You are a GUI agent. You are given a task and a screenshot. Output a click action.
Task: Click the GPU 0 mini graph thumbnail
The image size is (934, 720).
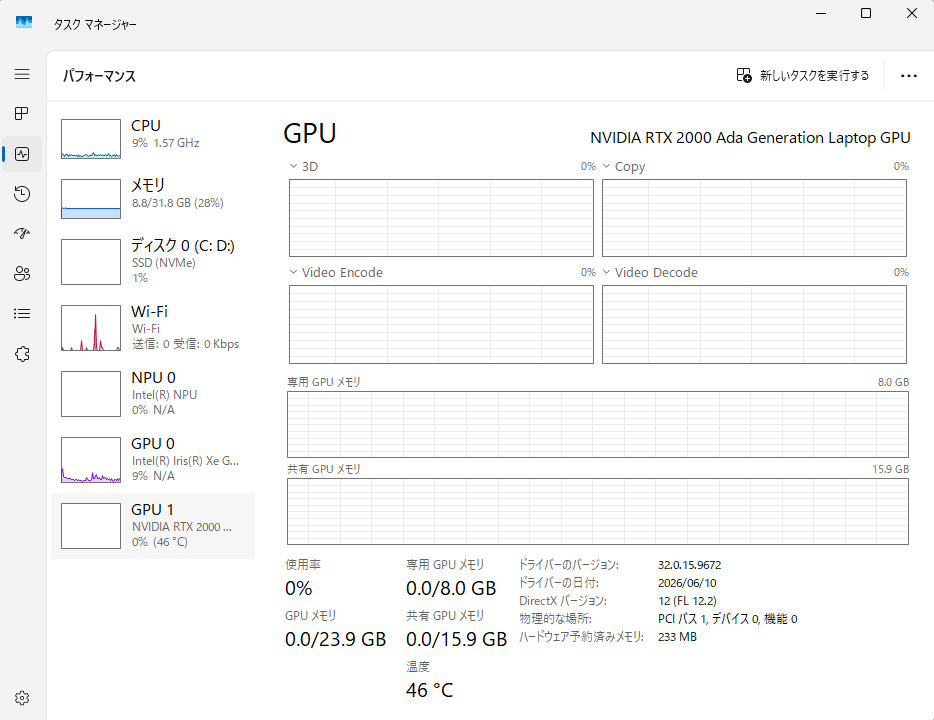(x=91, y=460)
